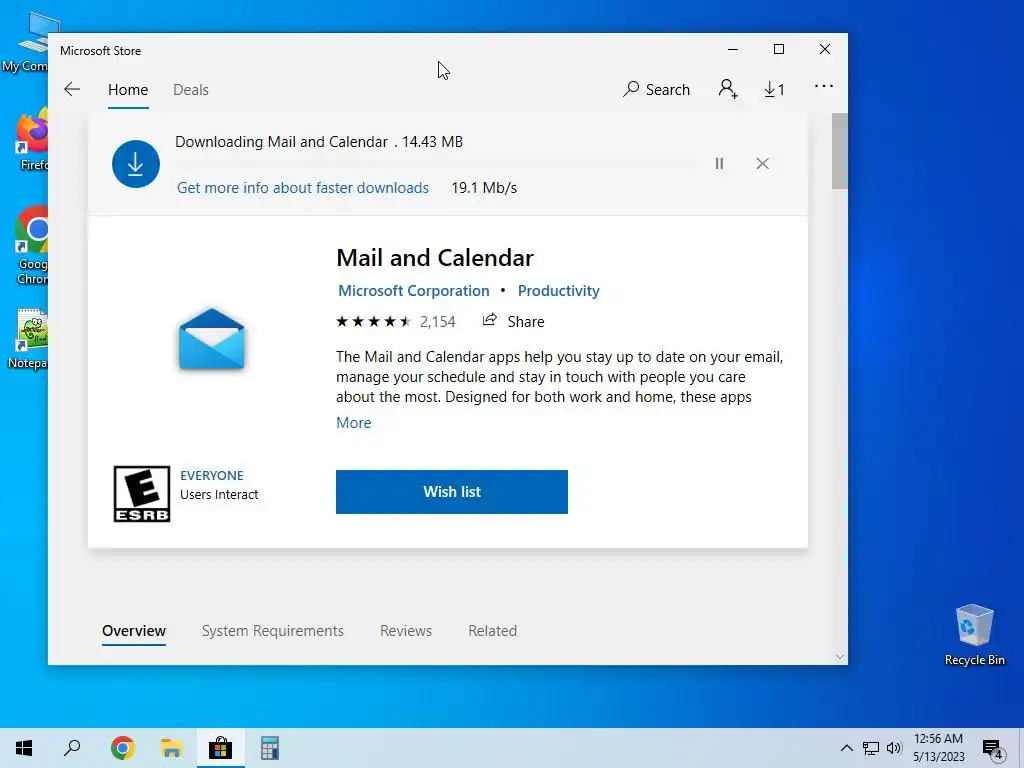Click the star rating of the app
This screenshot has height=768, width=1024.
click(374, 321)
